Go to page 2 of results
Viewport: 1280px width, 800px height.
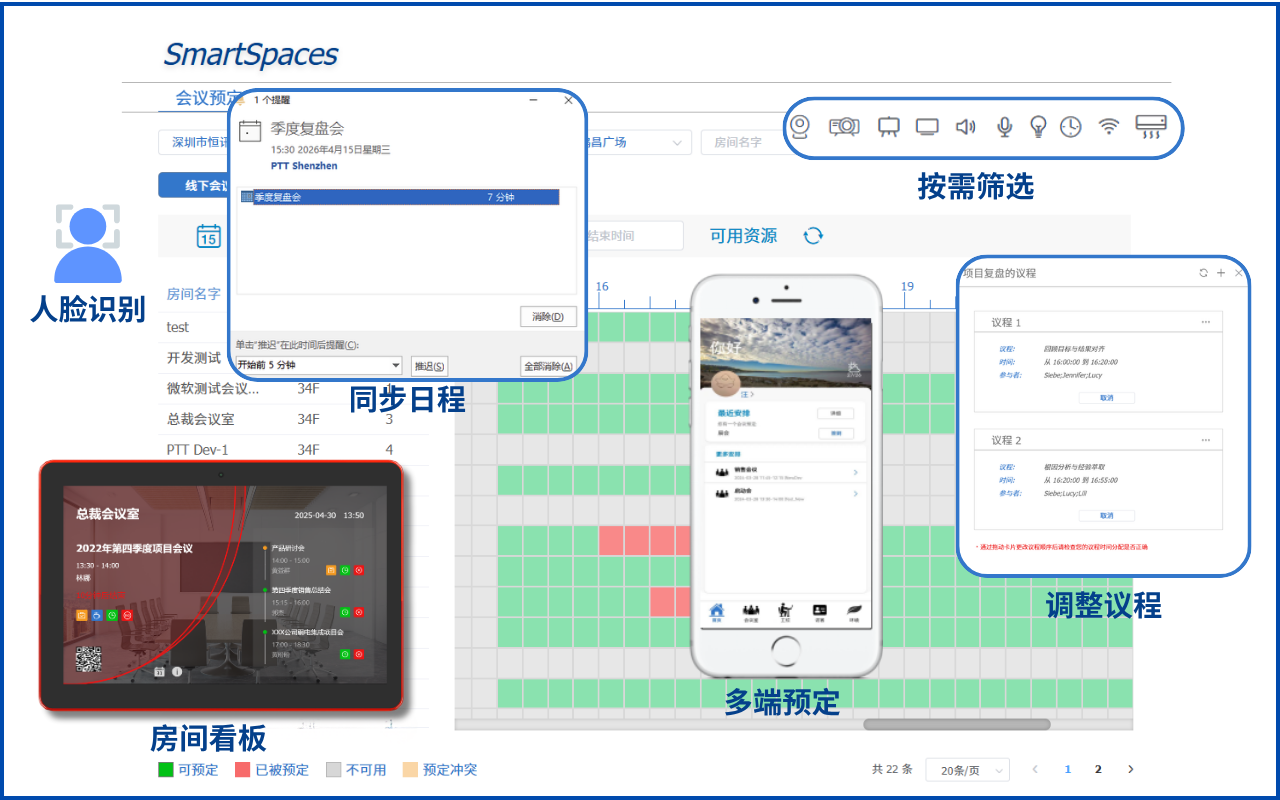[x=1098, y=769]
